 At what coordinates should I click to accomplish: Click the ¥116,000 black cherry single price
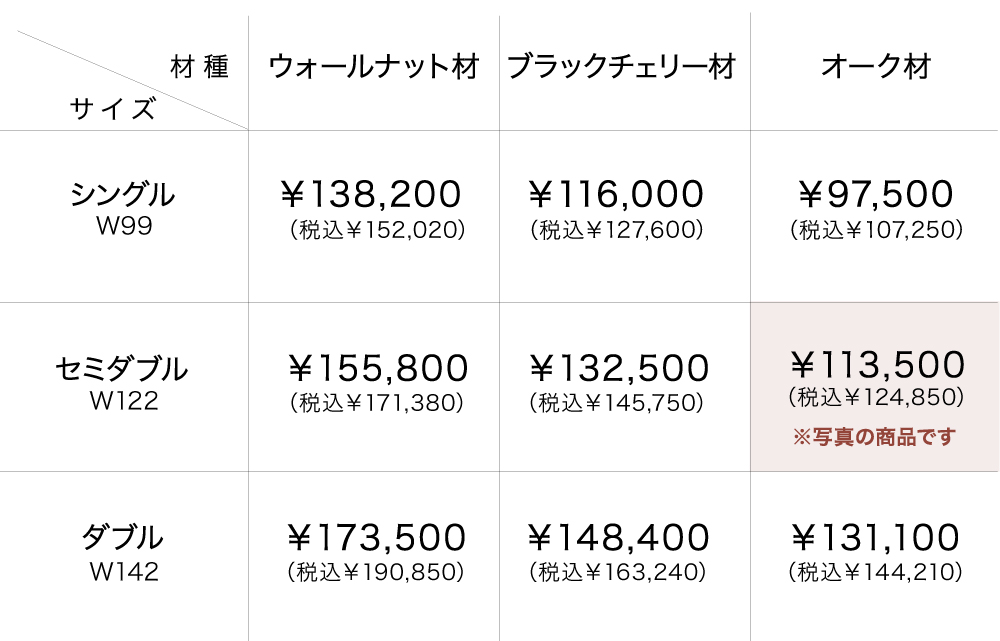[x=616, y=194]
